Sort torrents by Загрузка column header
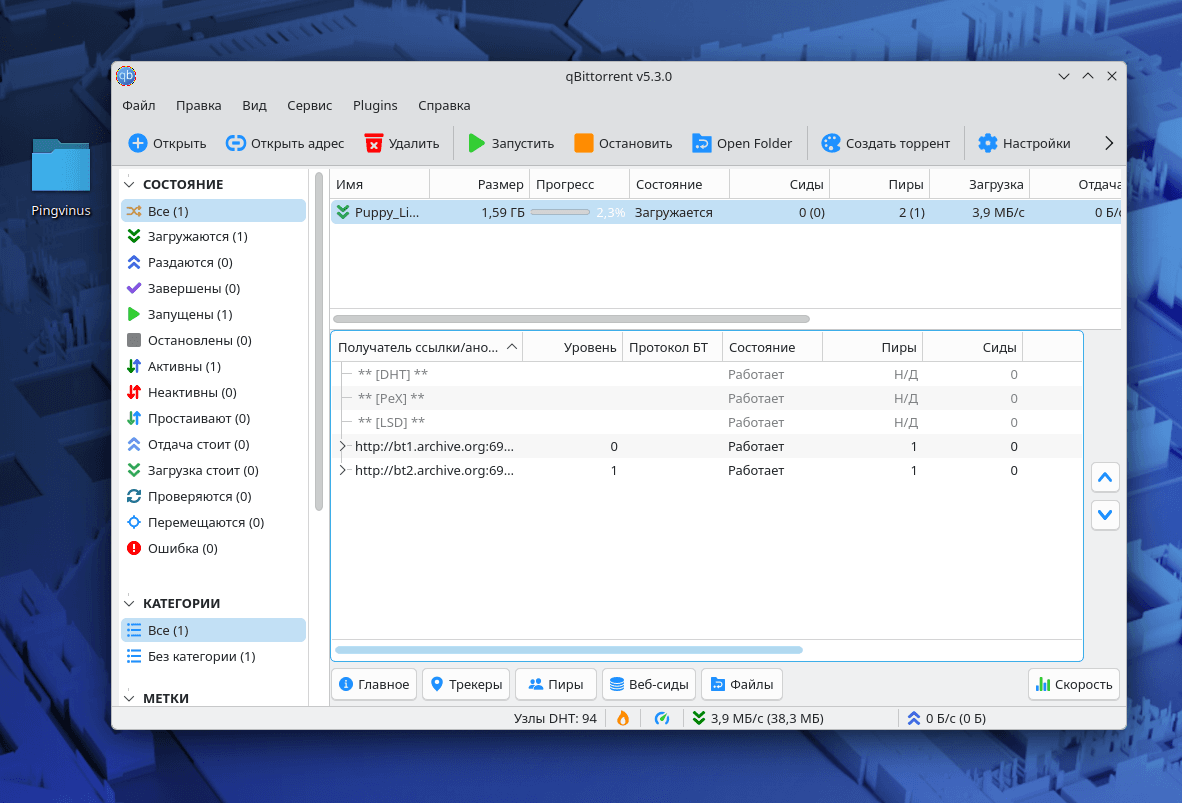 click(x=979, y=185)
